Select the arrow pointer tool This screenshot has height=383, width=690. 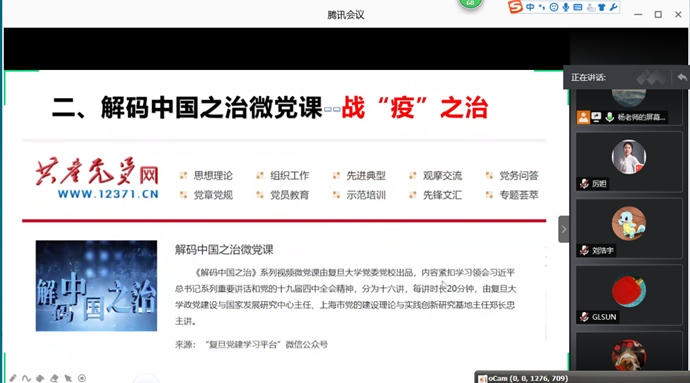(x=68, y=378)
